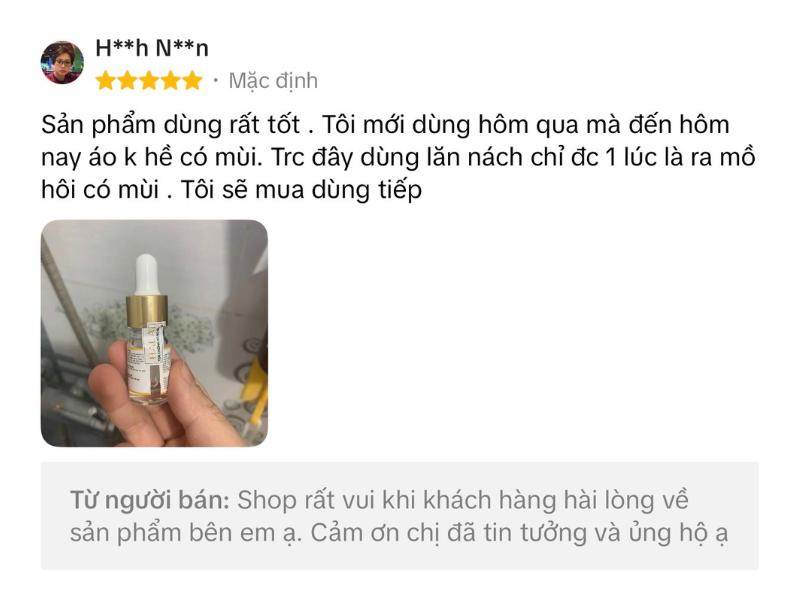Open the review product photo thumbnail
The image size is (800, 600).
154,333
